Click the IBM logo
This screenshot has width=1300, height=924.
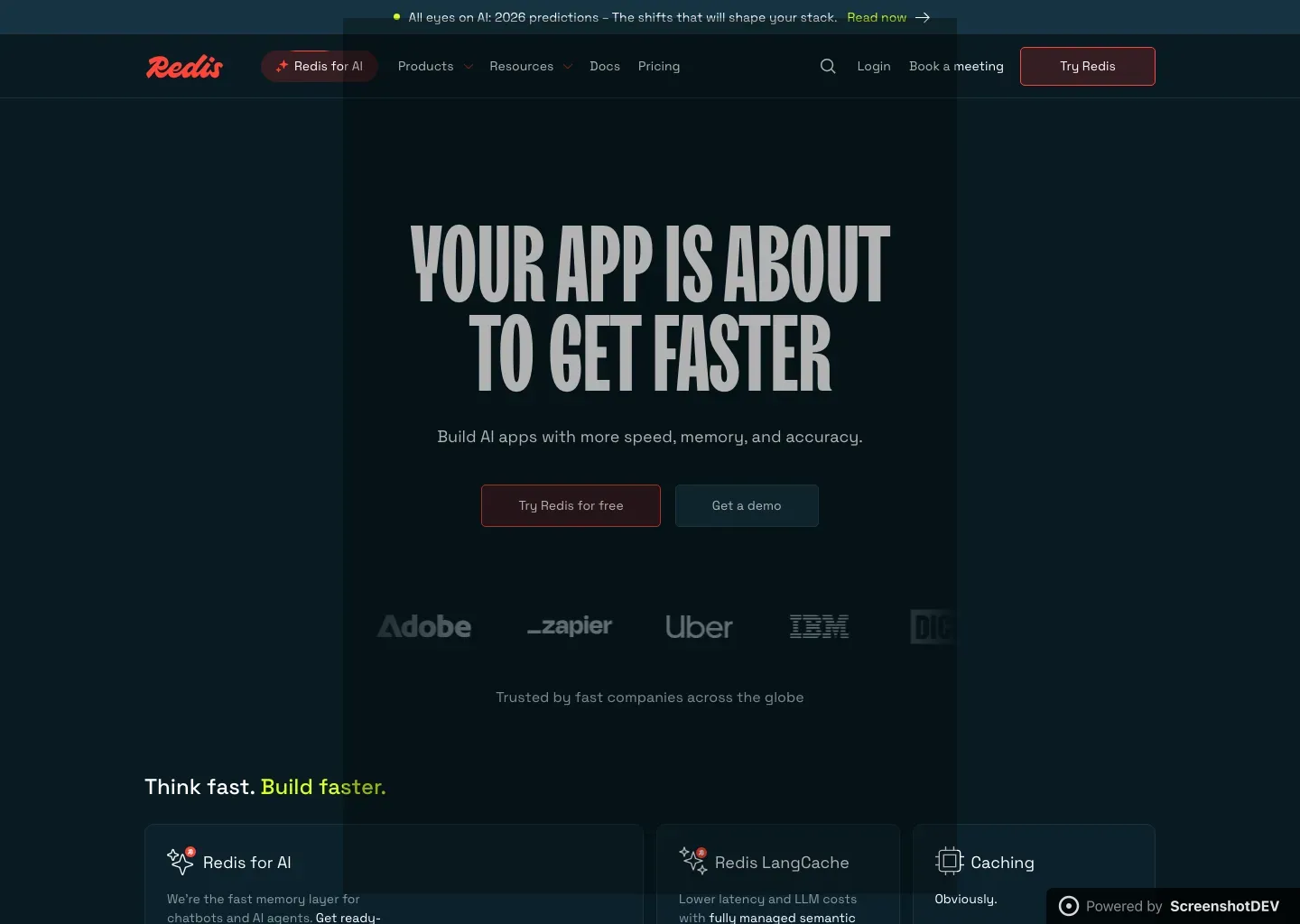(819, 626)
